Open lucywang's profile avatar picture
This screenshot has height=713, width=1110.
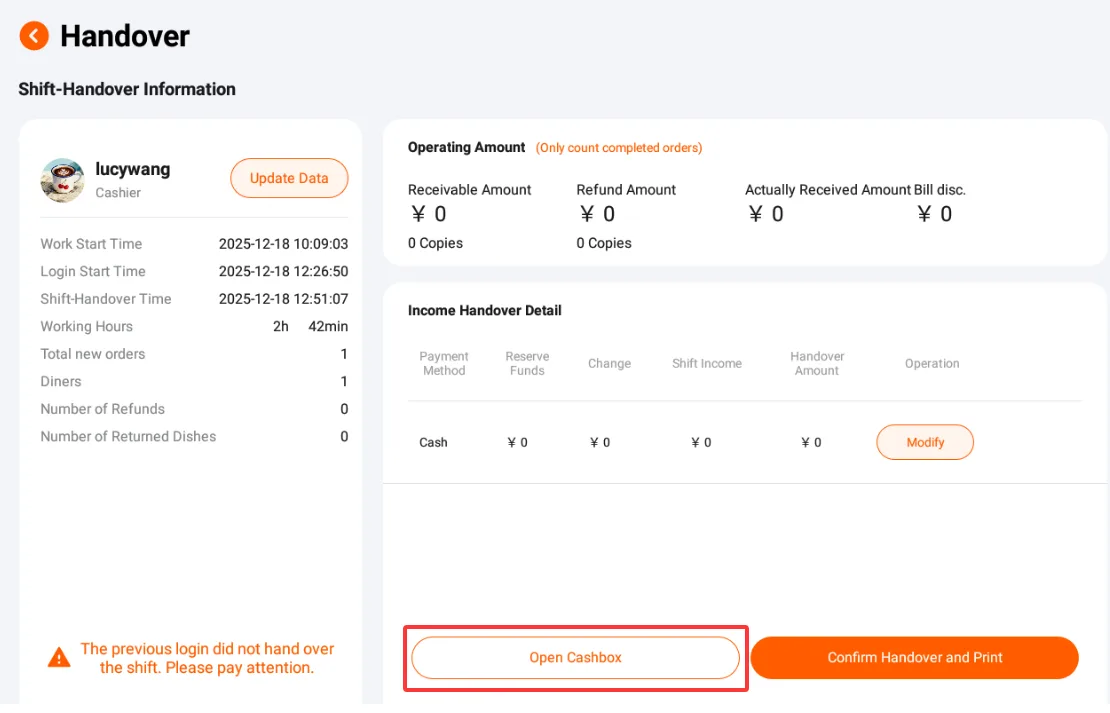click(x=62, y=180)
